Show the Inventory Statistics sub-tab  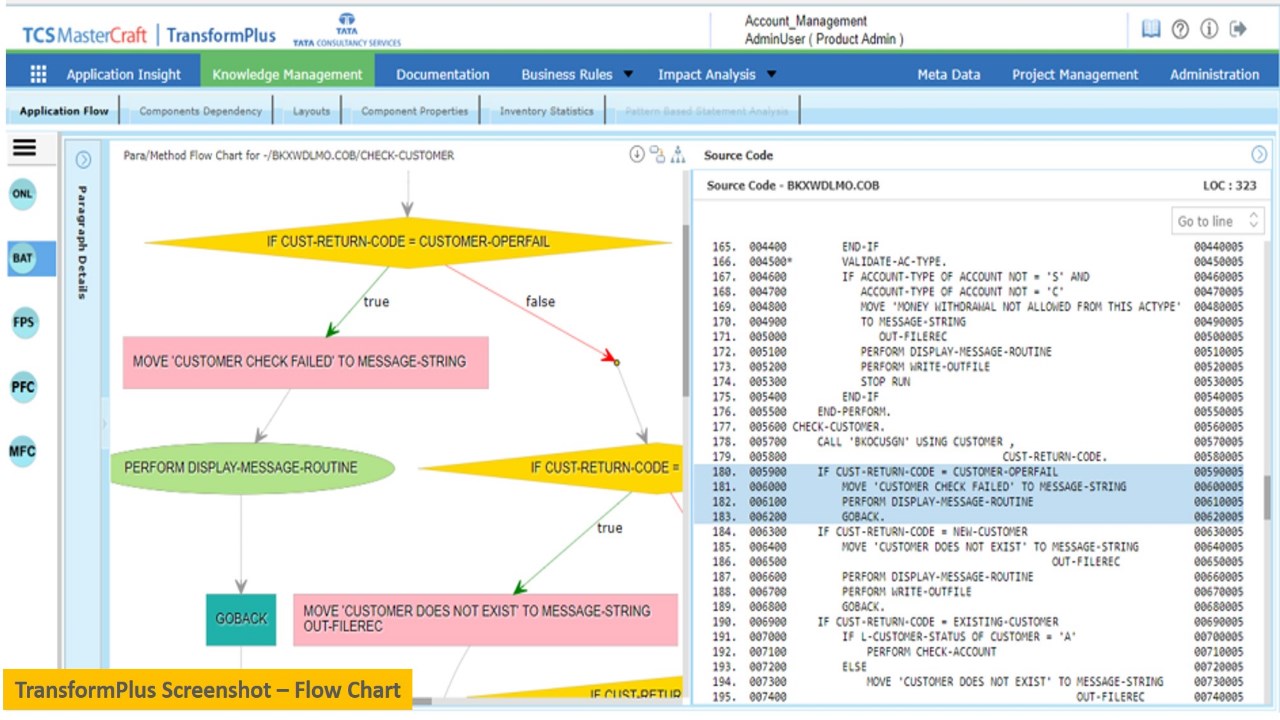[x=546, y=111]
